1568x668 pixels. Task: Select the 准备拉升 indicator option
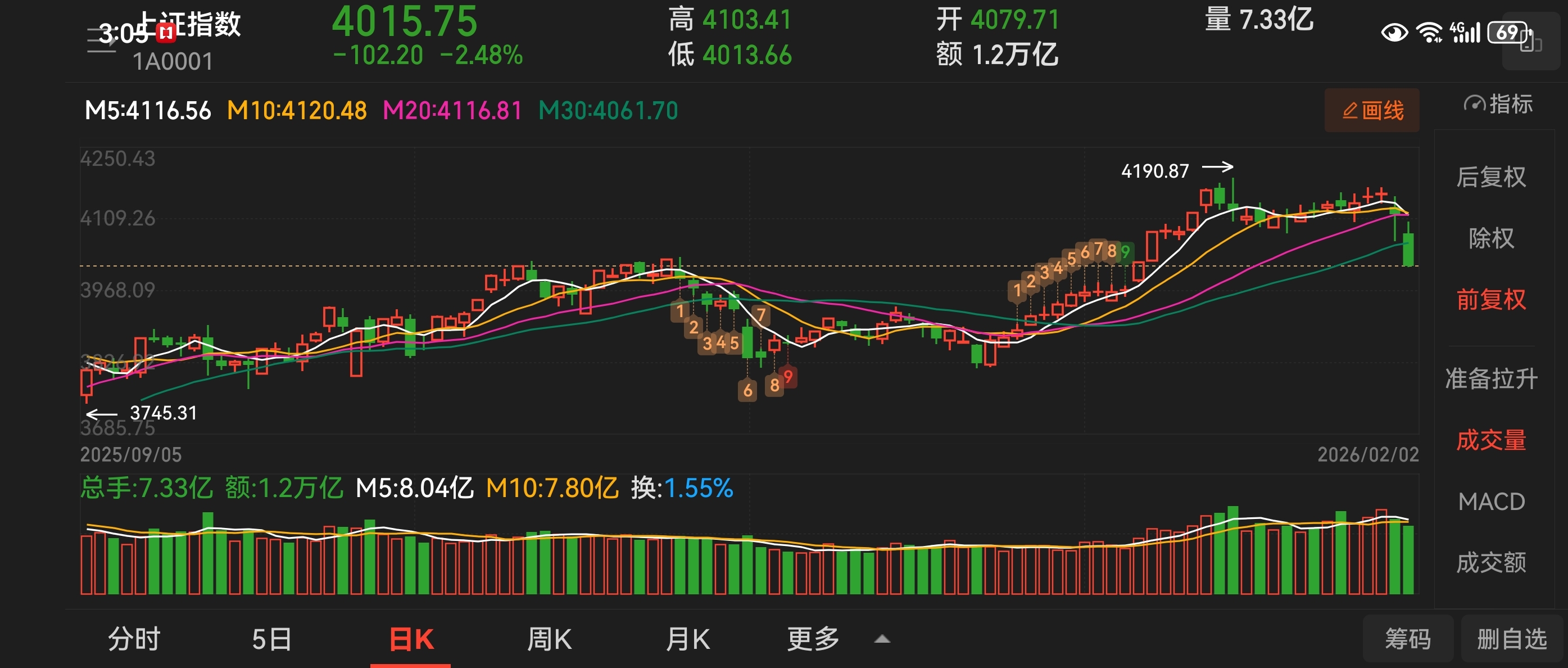click(x=1490, y=379)
